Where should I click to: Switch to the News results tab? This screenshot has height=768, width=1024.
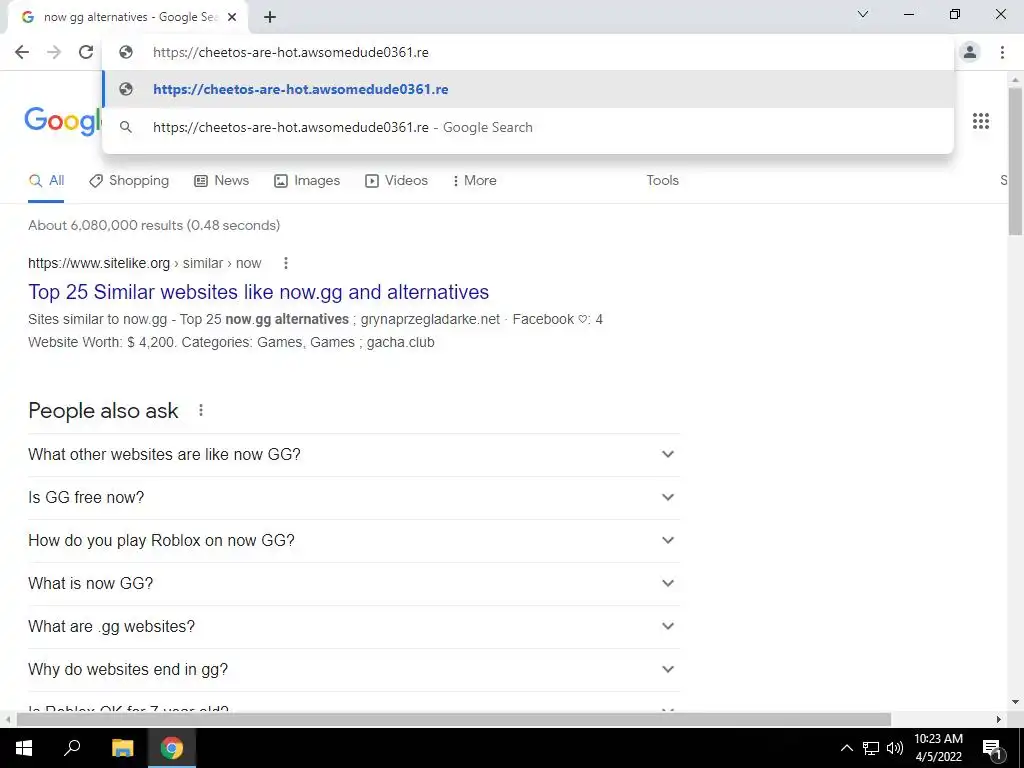point(221,181)
